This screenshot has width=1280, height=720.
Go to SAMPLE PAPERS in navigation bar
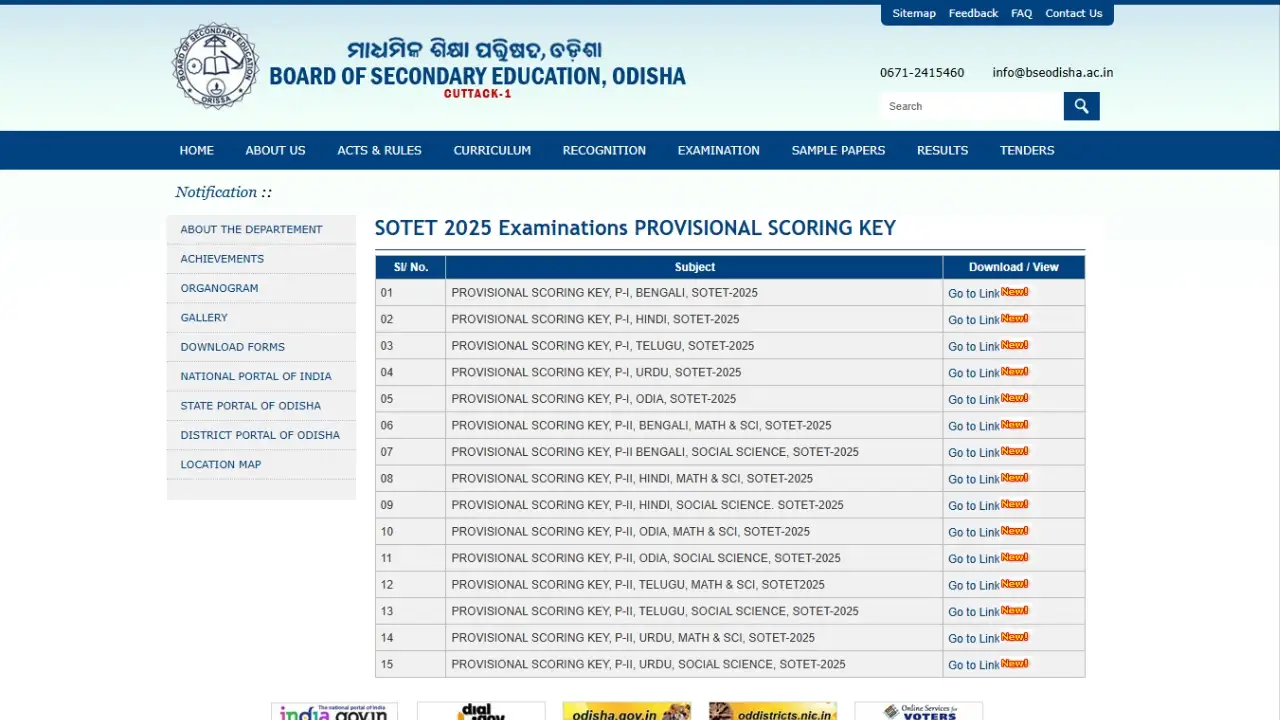pyautogui.click(x=838, y=150)
